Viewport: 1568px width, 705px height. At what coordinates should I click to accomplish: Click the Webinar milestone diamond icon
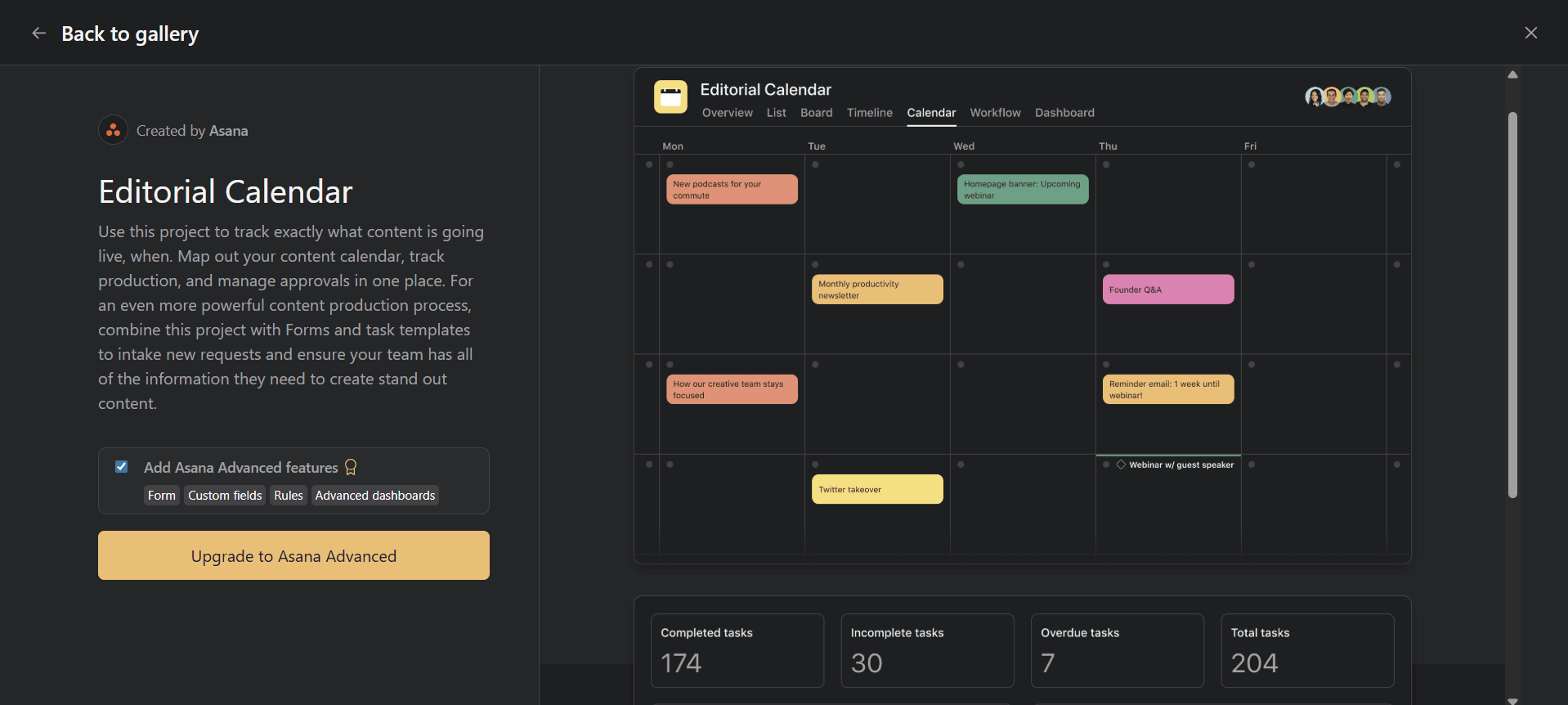pyautogui.click(x=1121, y=465)
